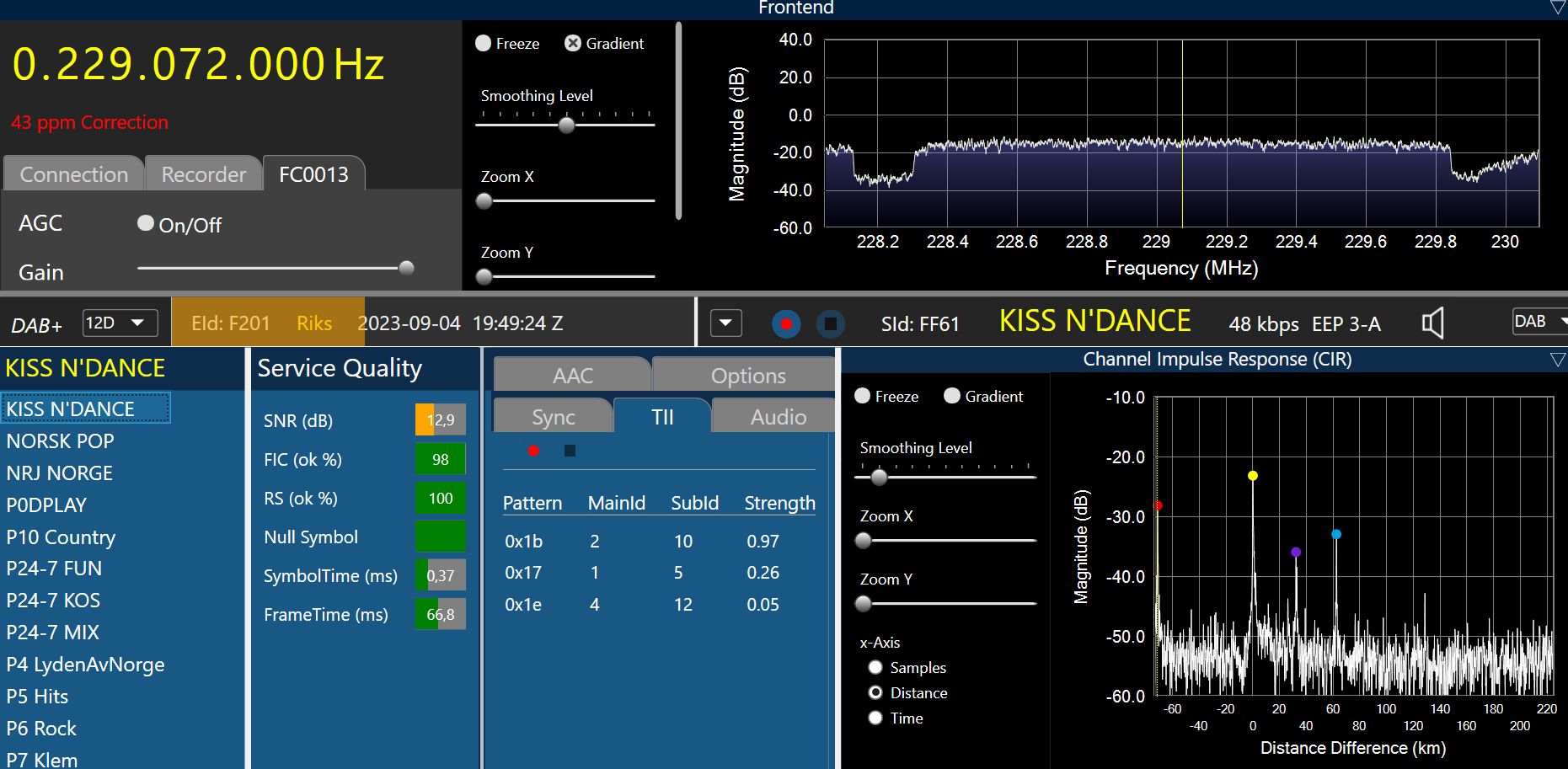Click the dark square in TII tab
This screenshot has height=769, width=1568.
pyautogui.click(x=570, y=451)
